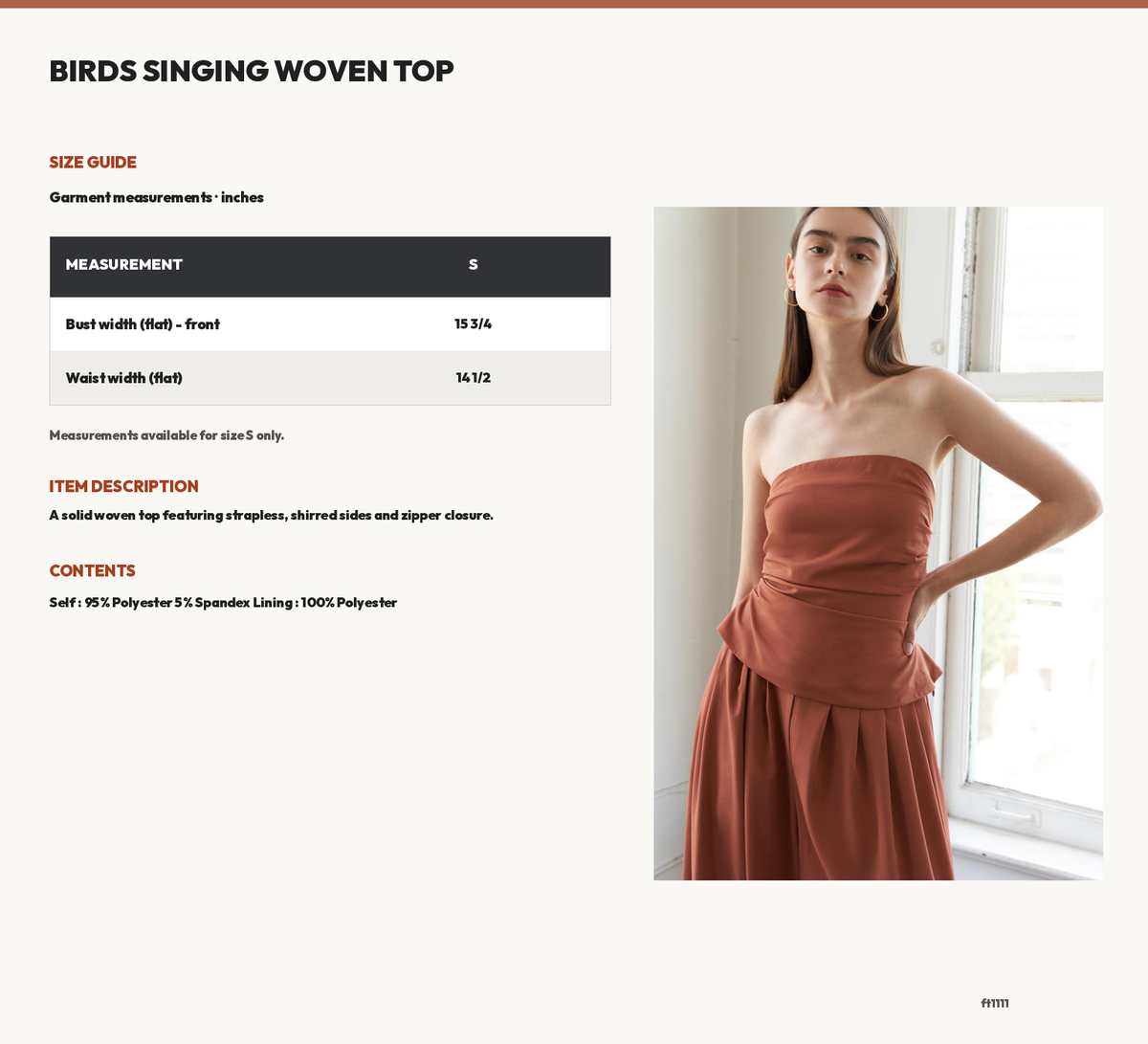The image size is (1148, 1044).
Task: Select the Contents heading
Action: [x=93, y=570]
